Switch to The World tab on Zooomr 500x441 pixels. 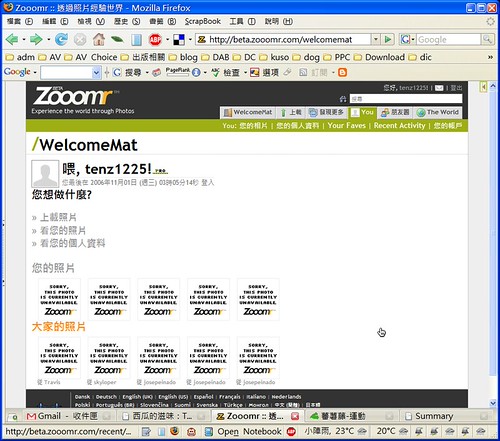[438, 112]
